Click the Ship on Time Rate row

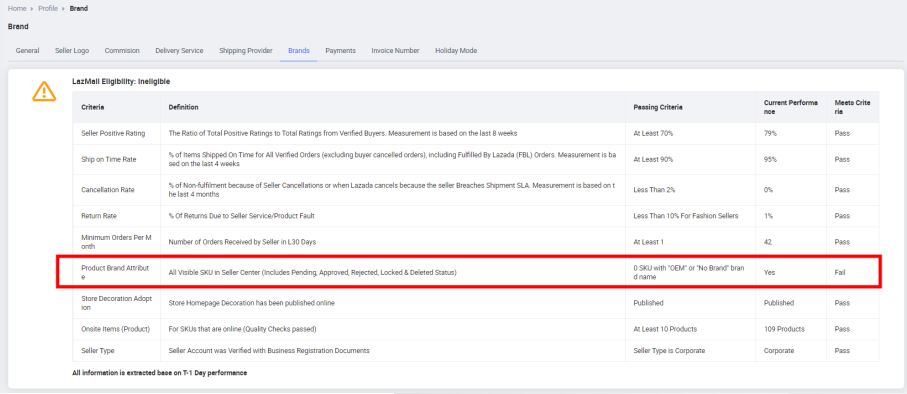click(x=475, y=159)
